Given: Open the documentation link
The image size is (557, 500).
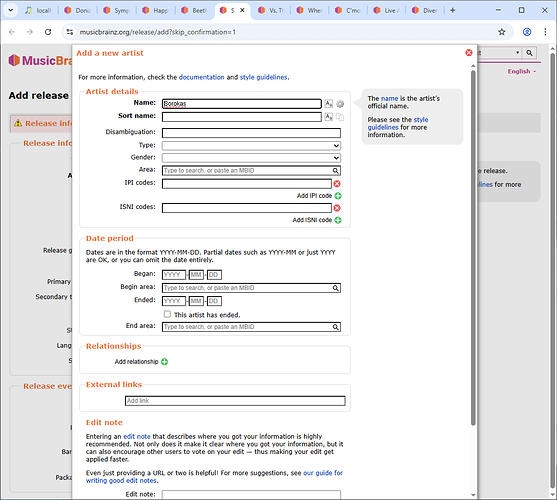Looking at the screenshot, I should click(201, 77).
